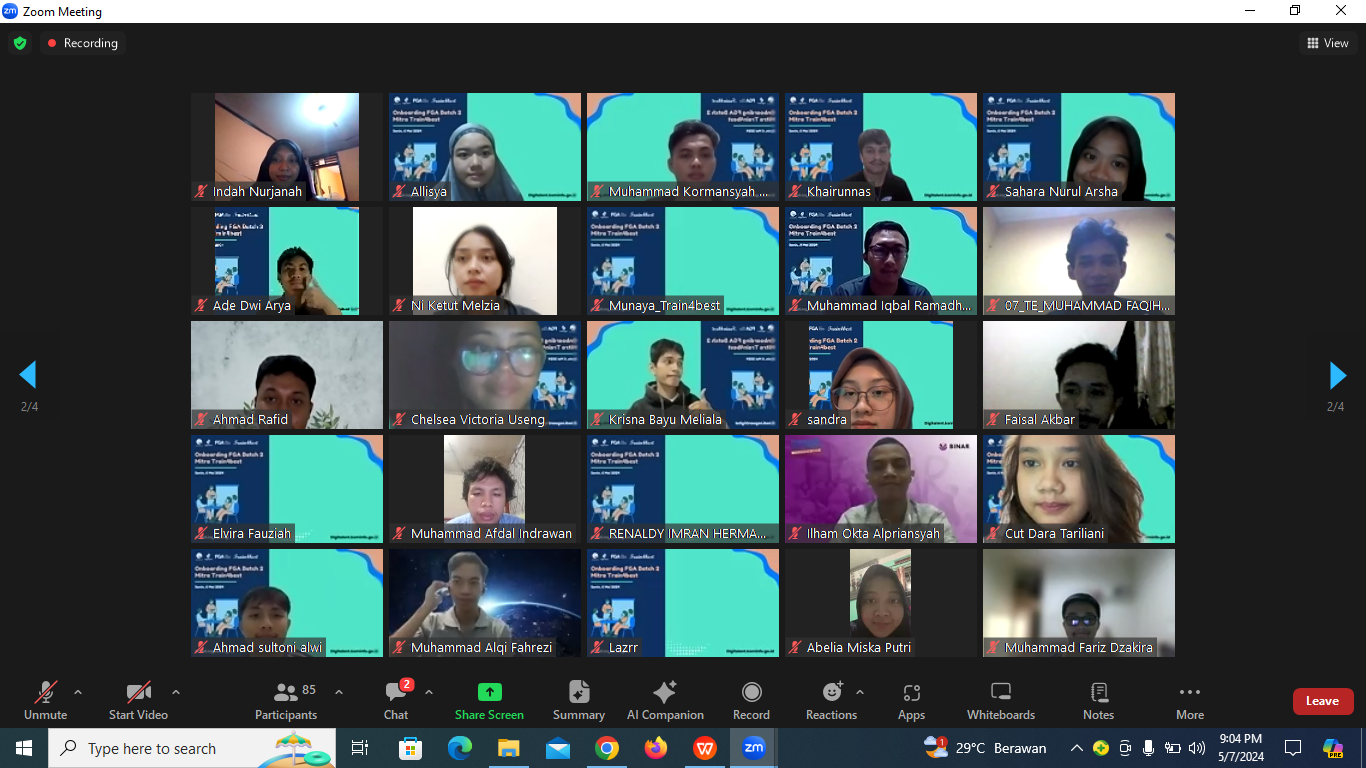
Task: Expand video options arrow beside Start Video
Action: [x=176, y=692]
